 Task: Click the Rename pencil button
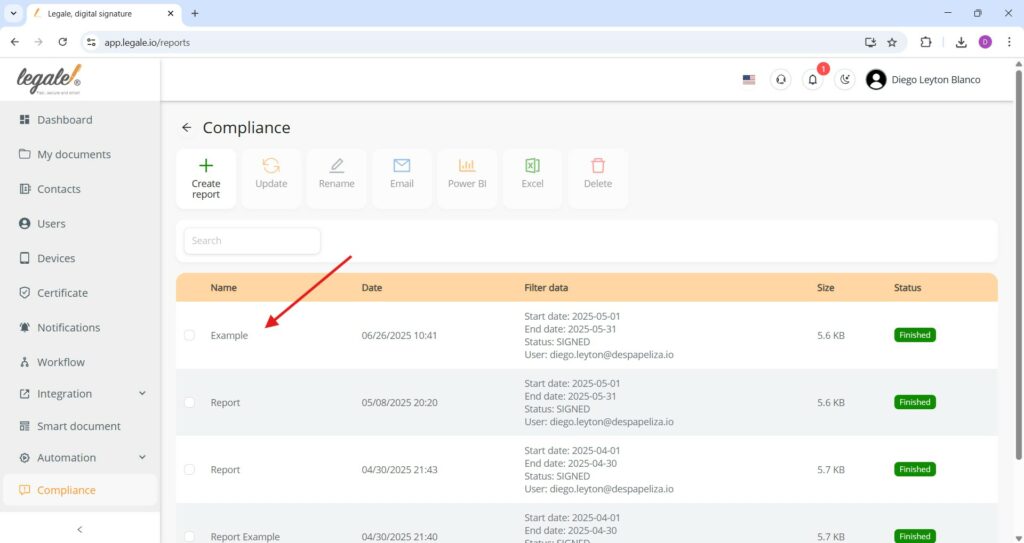[336, 178]
